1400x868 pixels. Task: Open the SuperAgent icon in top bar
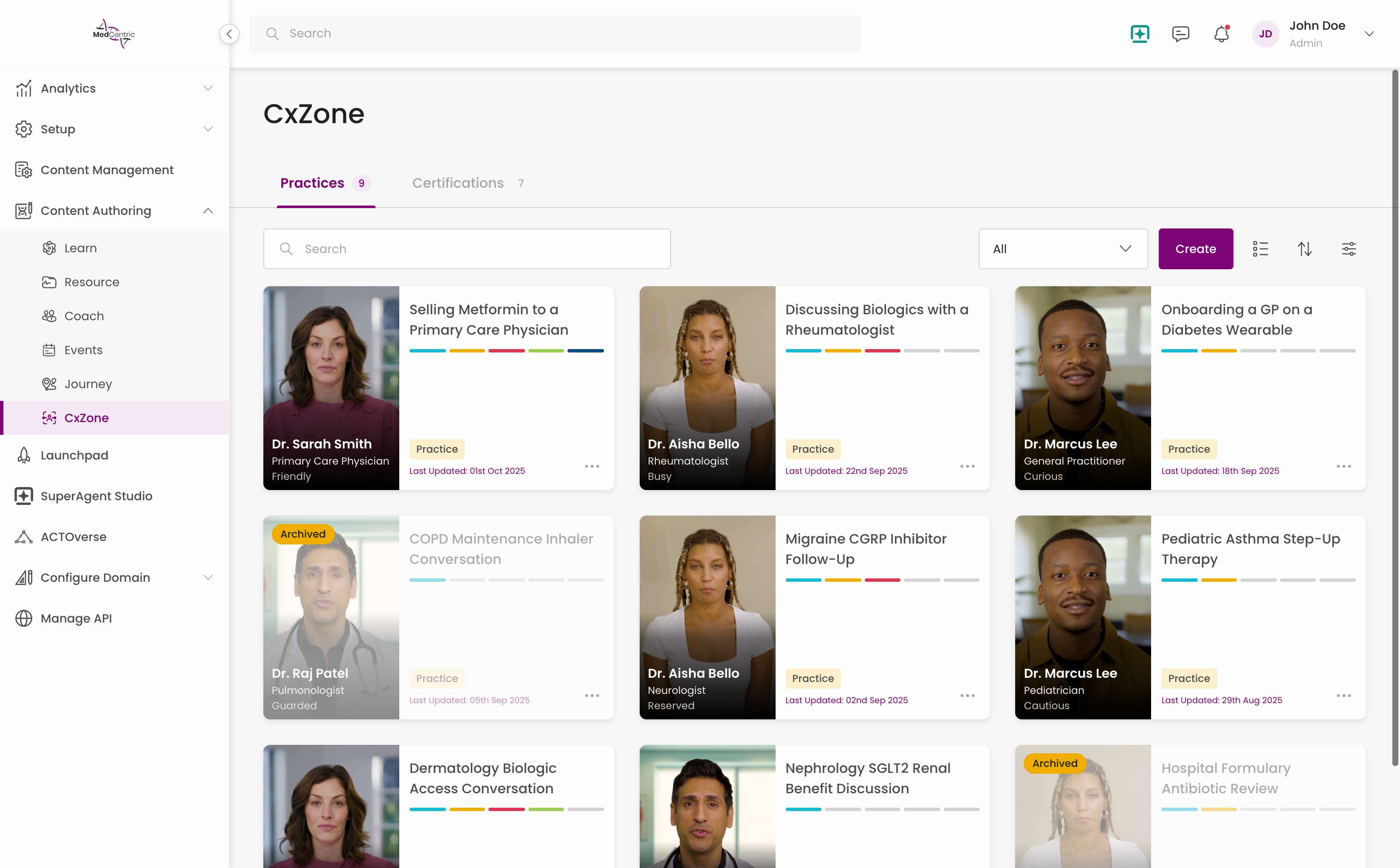click(1139, 34)
